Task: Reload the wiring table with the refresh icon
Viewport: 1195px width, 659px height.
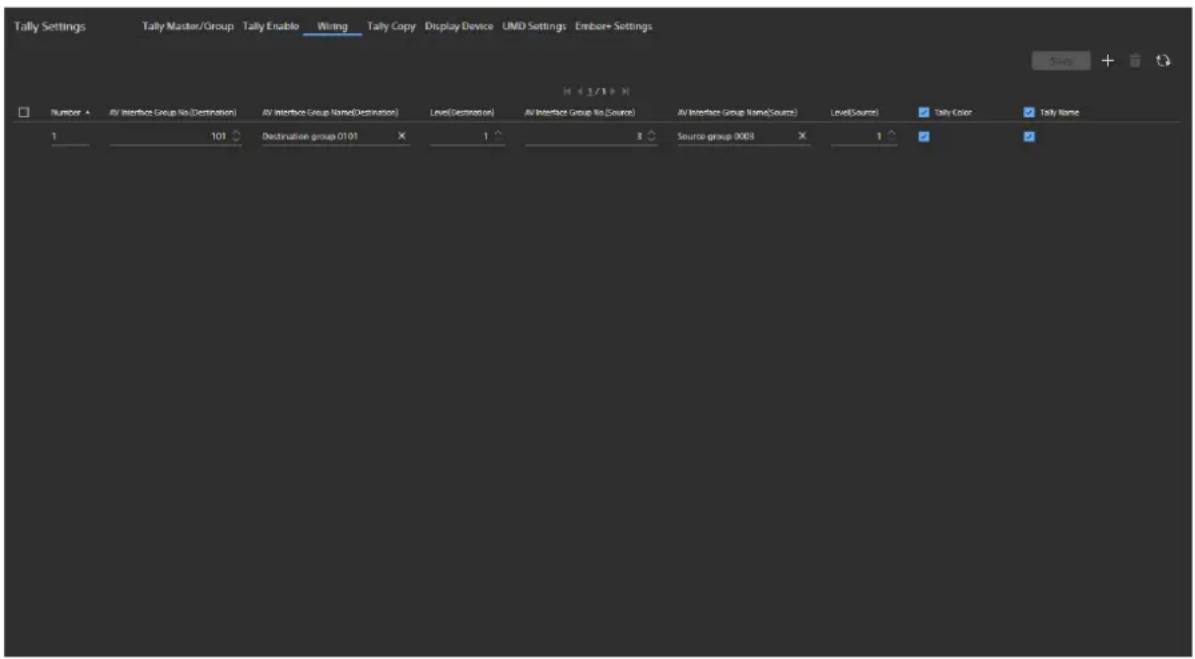Action: (1163, 61)
